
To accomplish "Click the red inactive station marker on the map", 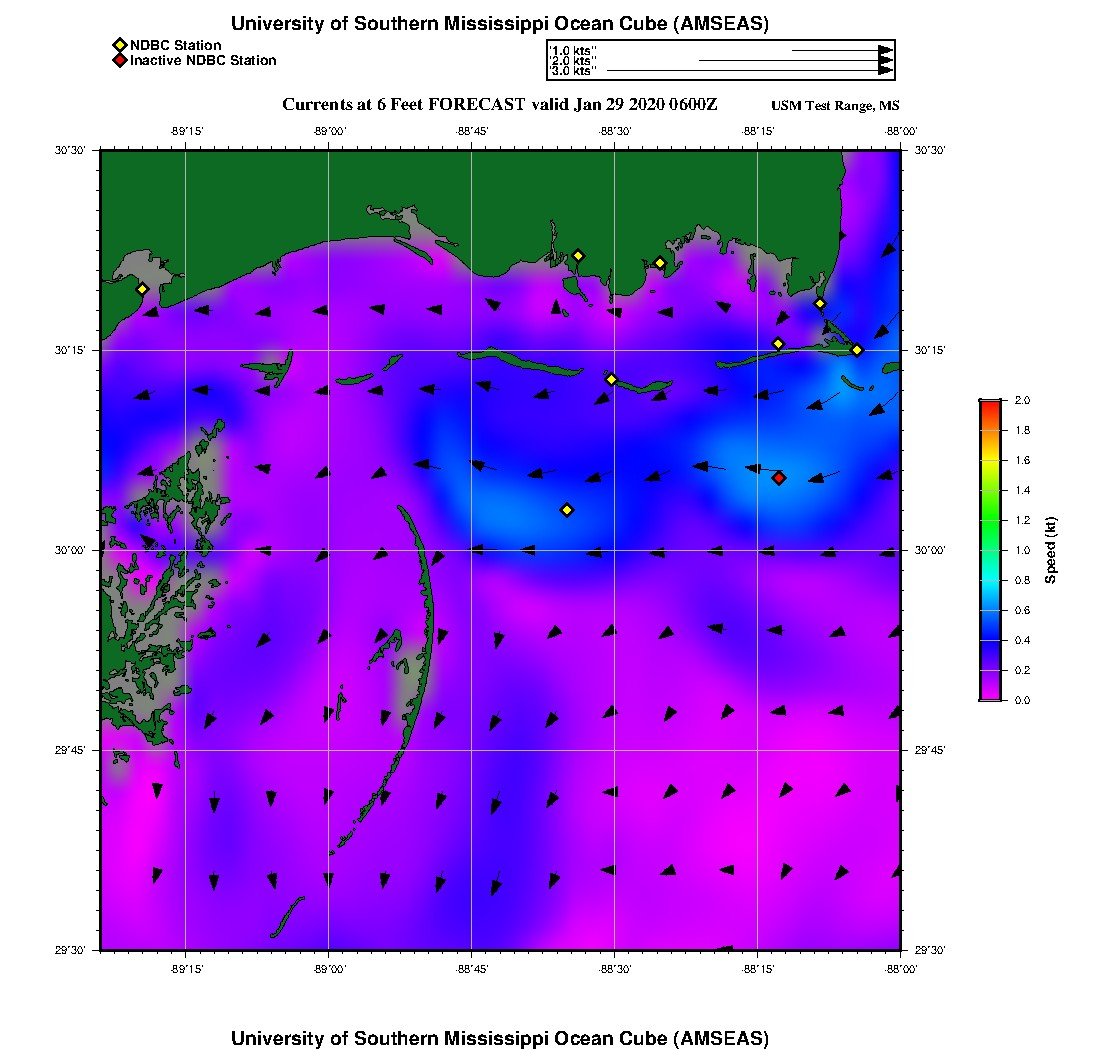I will (x=779, y=478).
